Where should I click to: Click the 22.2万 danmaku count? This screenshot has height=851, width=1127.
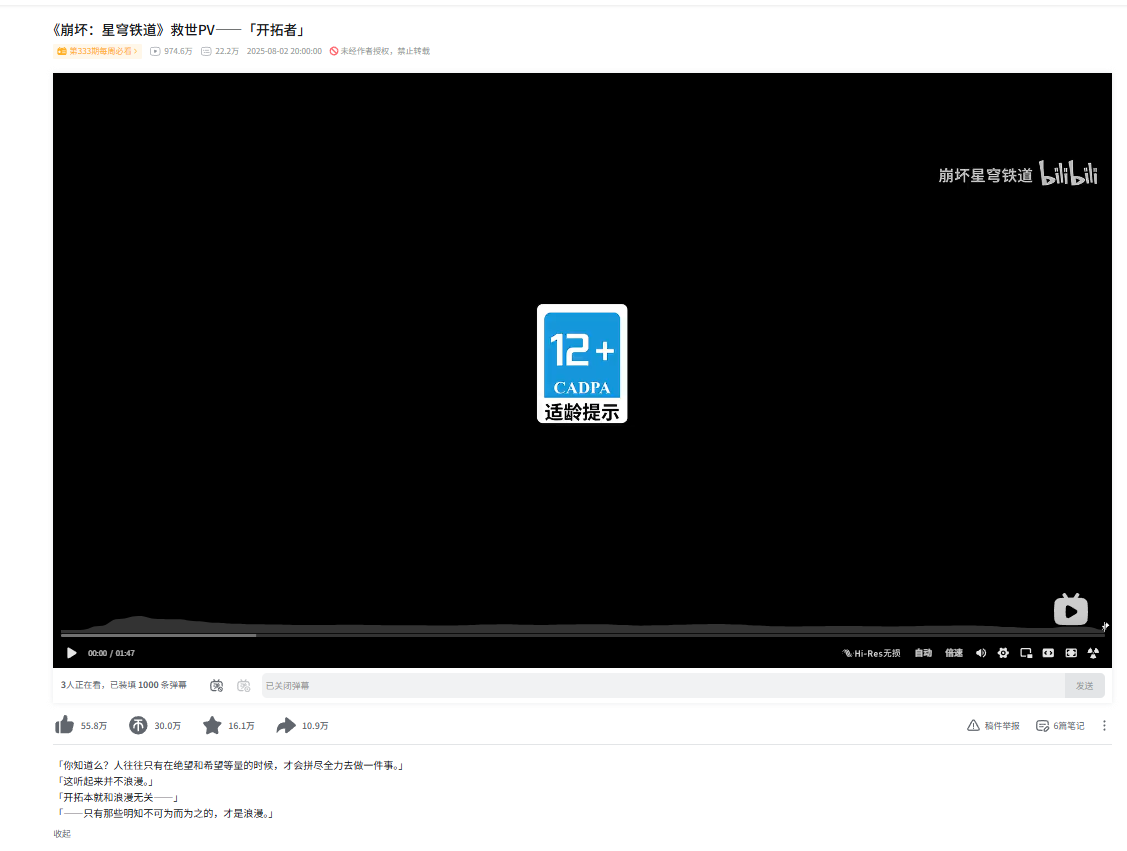[x=220, y=51]
